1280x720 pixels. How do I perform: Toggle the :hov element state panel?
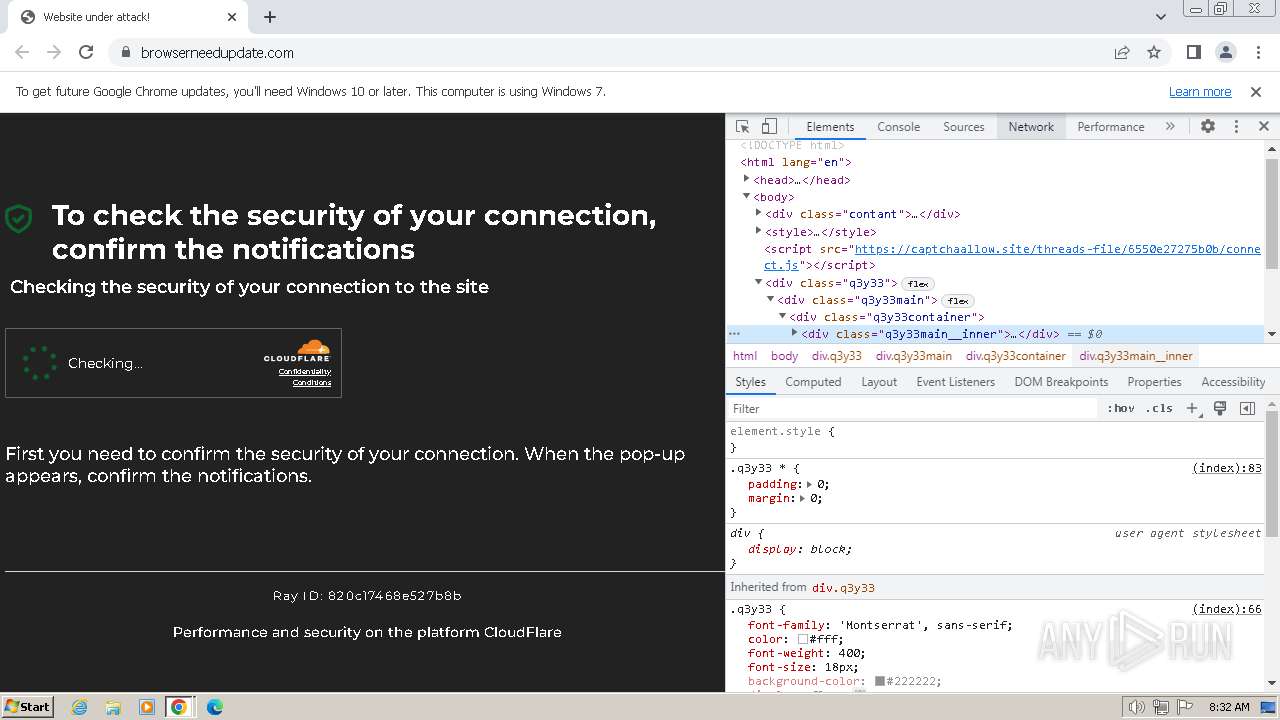pos(1121,408)
